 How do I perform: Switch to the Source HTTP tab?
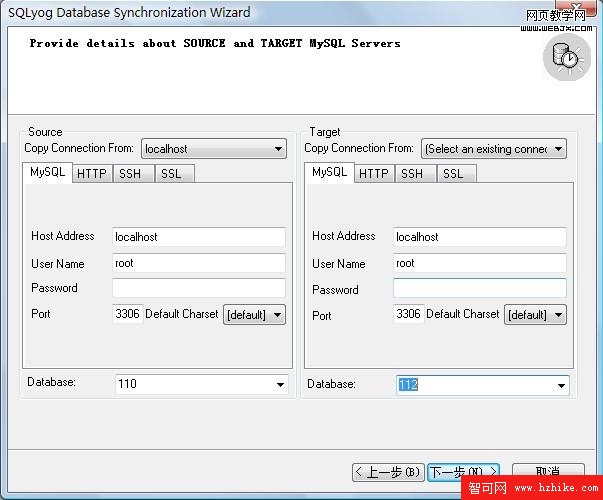point(92,173)
